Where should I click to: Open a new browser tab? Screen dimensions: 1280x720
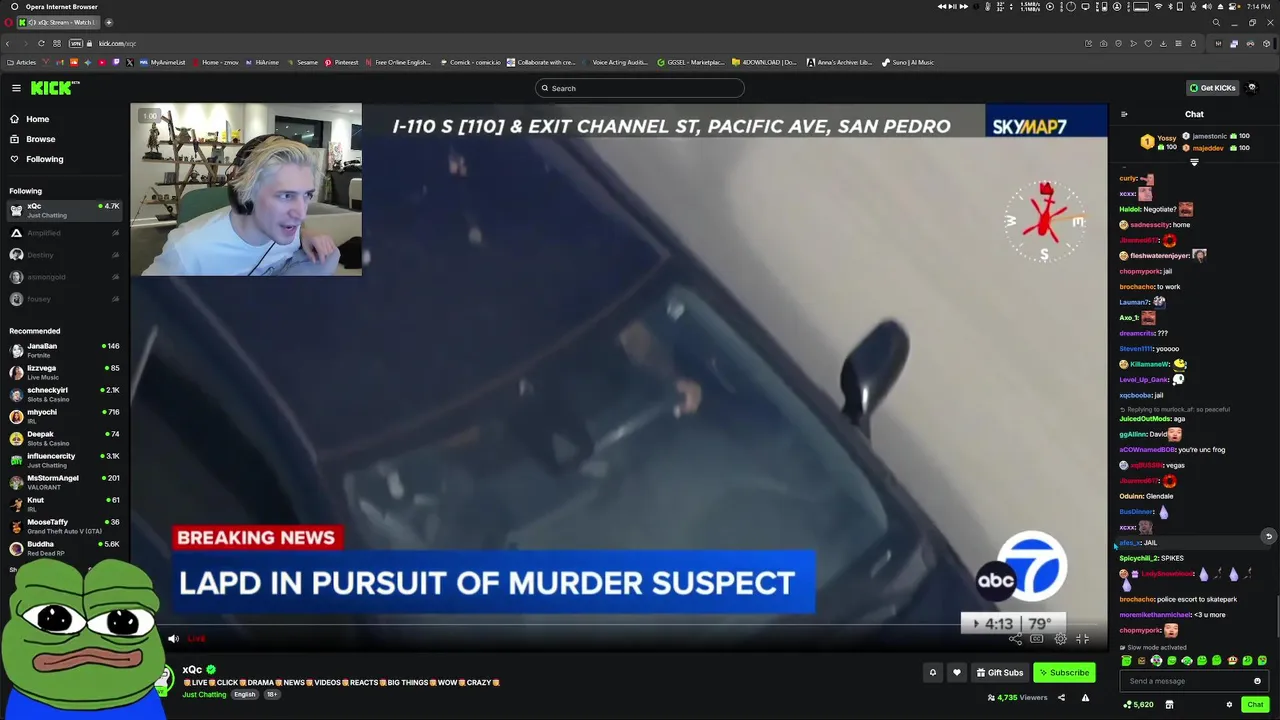coord(108,22)
